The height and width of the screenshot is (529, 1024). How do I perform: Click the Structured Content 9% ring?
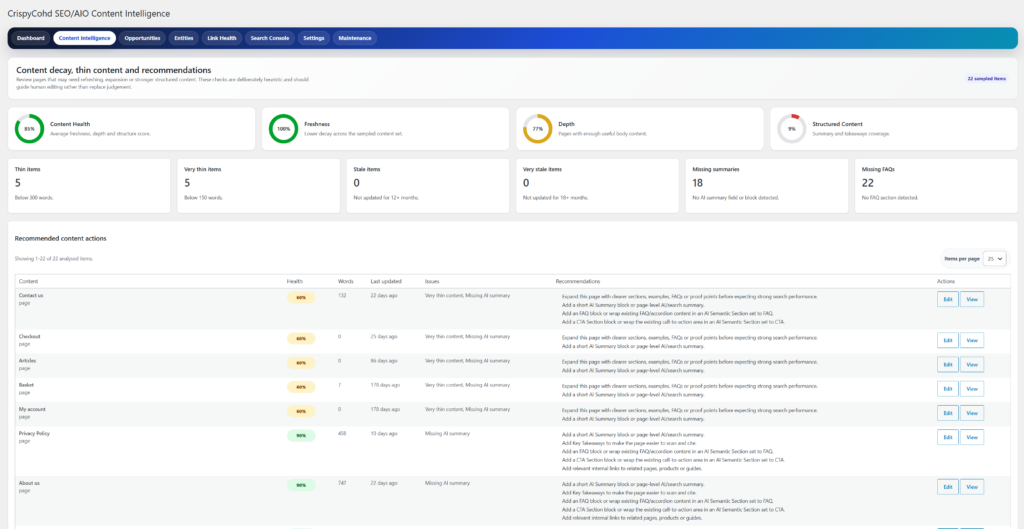[792, 129]
